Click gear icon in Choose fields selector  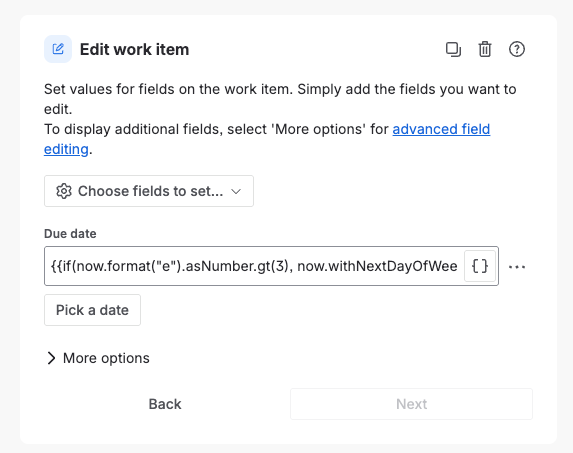[64, 191]
